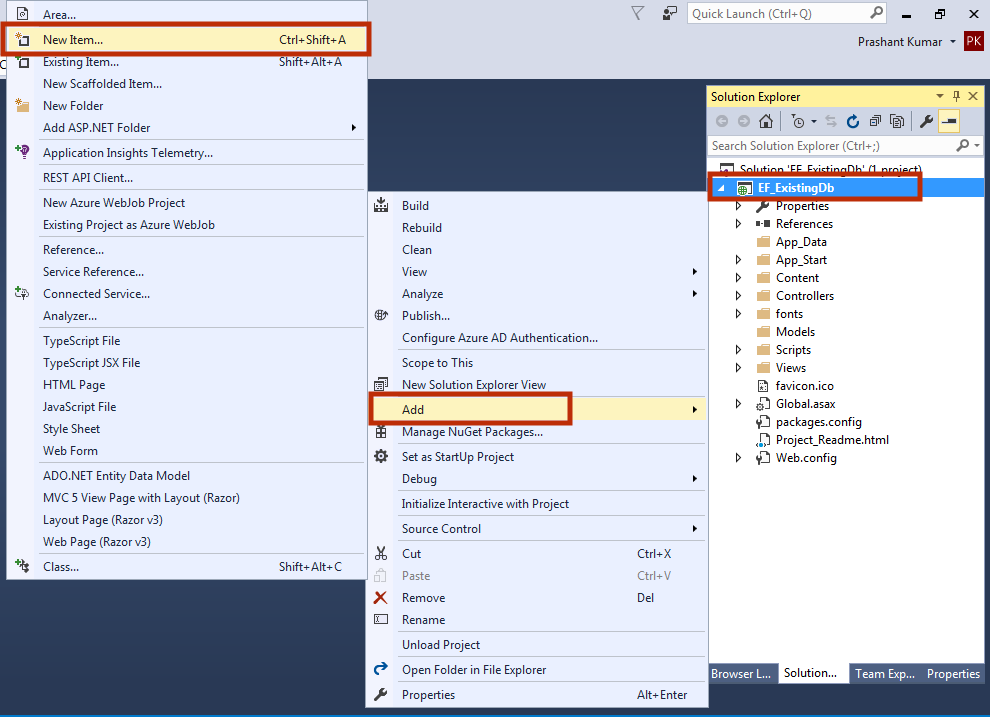
Task: Click the Collapse All icon in Solution Explorer
Action: point(875,121)
